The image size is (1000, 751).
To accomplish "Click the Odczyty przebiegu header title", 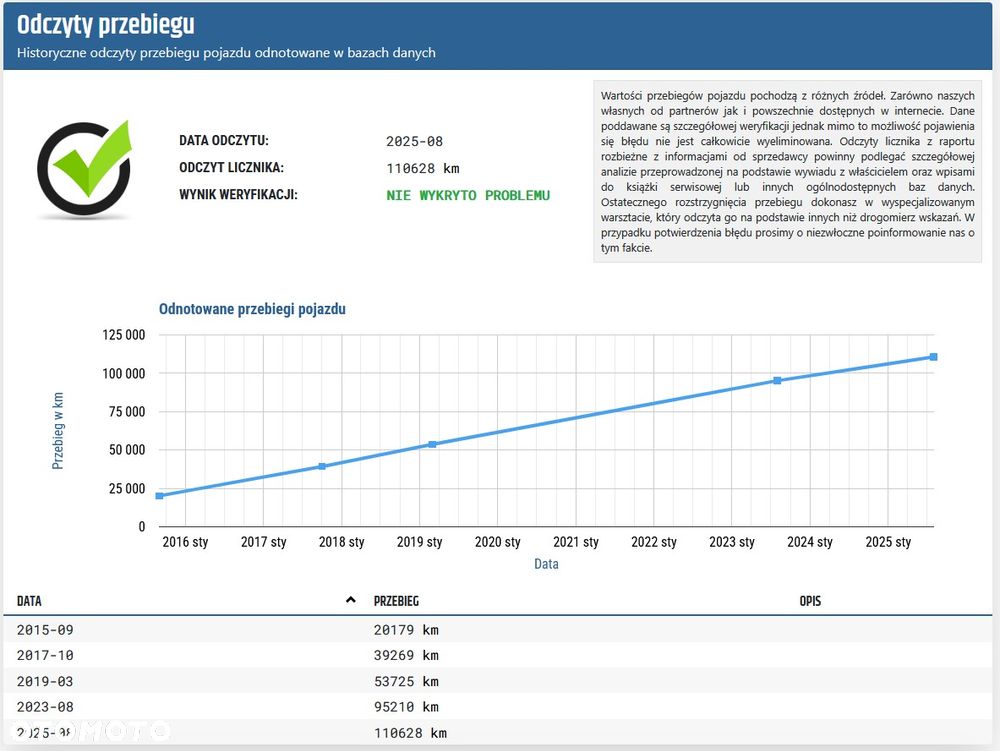I will point(106,25).
